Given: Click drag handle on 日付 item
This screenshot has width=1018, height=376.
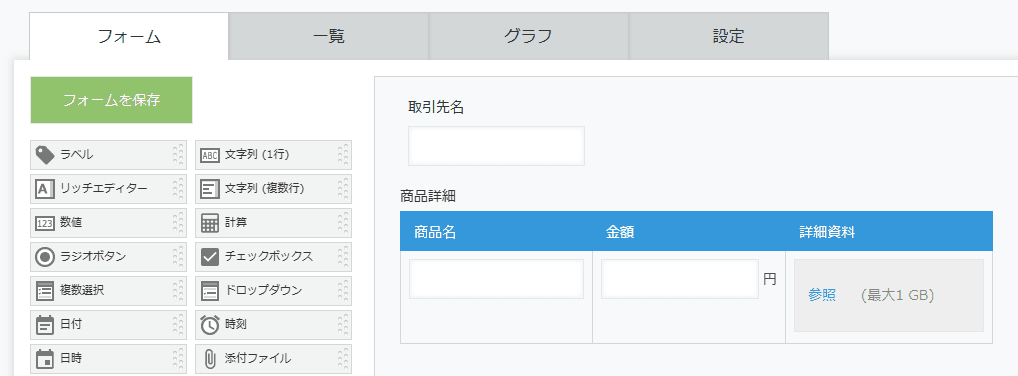Looking at the screenshot, I should [x=179, y=324].
